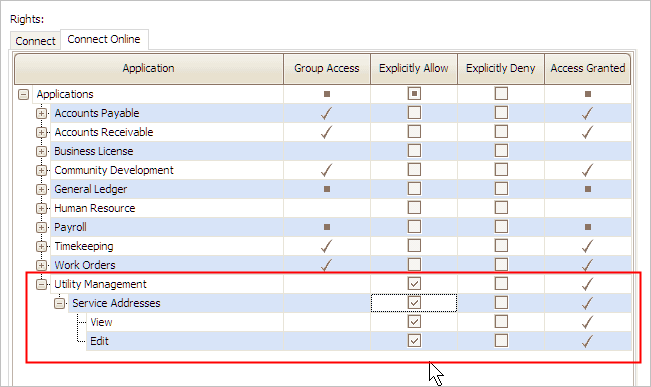
Task: Check Explicitly Deny for Community Development
Action: [501, 170]
